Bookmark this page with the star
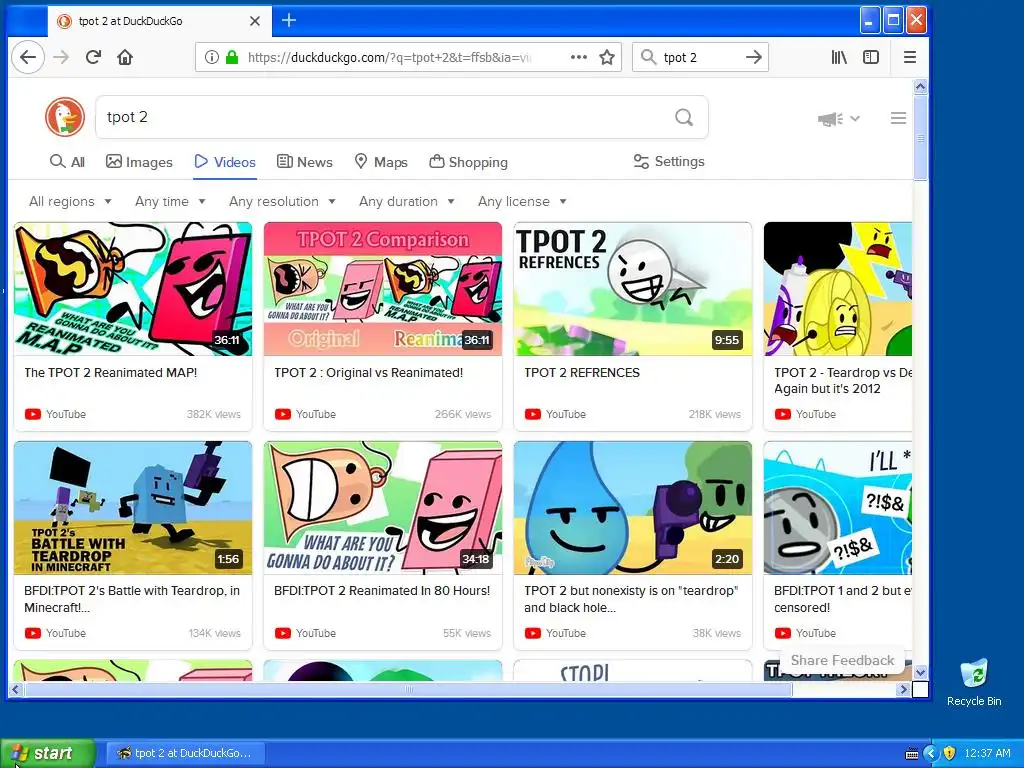 point(607,57)
